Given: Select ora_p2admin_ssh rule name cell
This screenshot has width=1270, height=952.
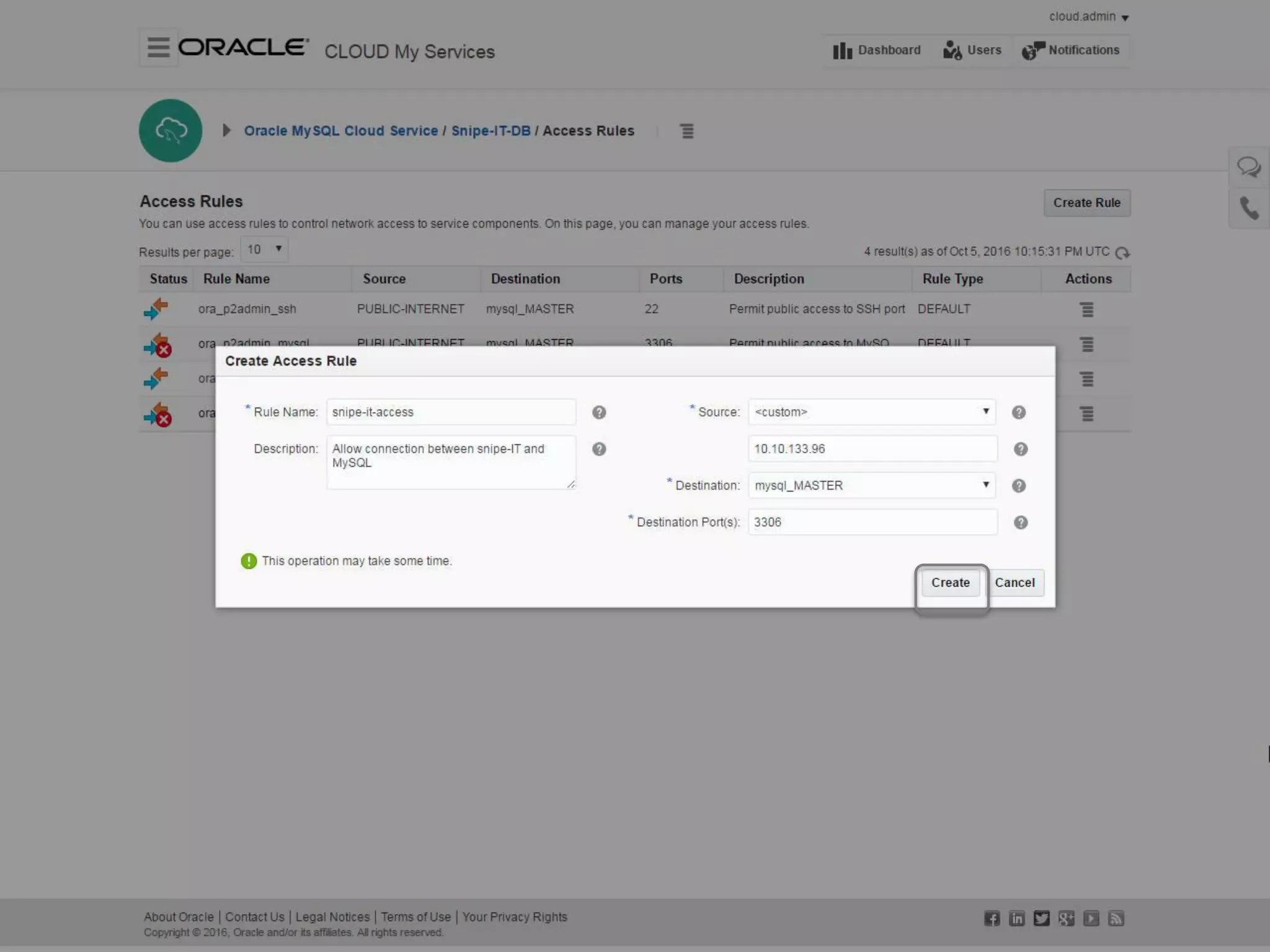Looking at the screenshot, I should (247, 309).
